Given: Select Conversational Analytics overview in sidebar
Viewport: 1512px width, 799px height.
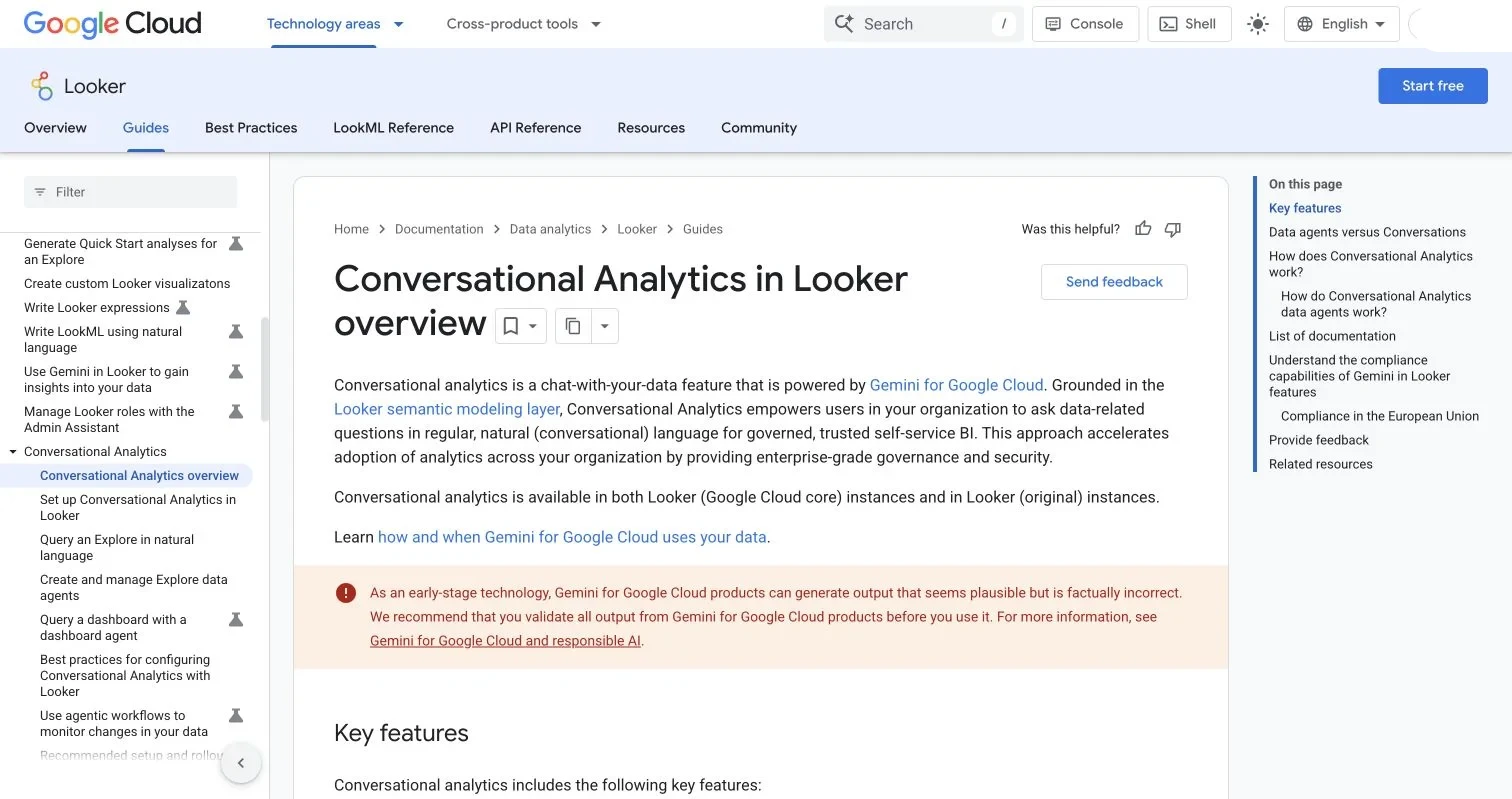Looking at the screenshot, I should click(x=140, y=476).
